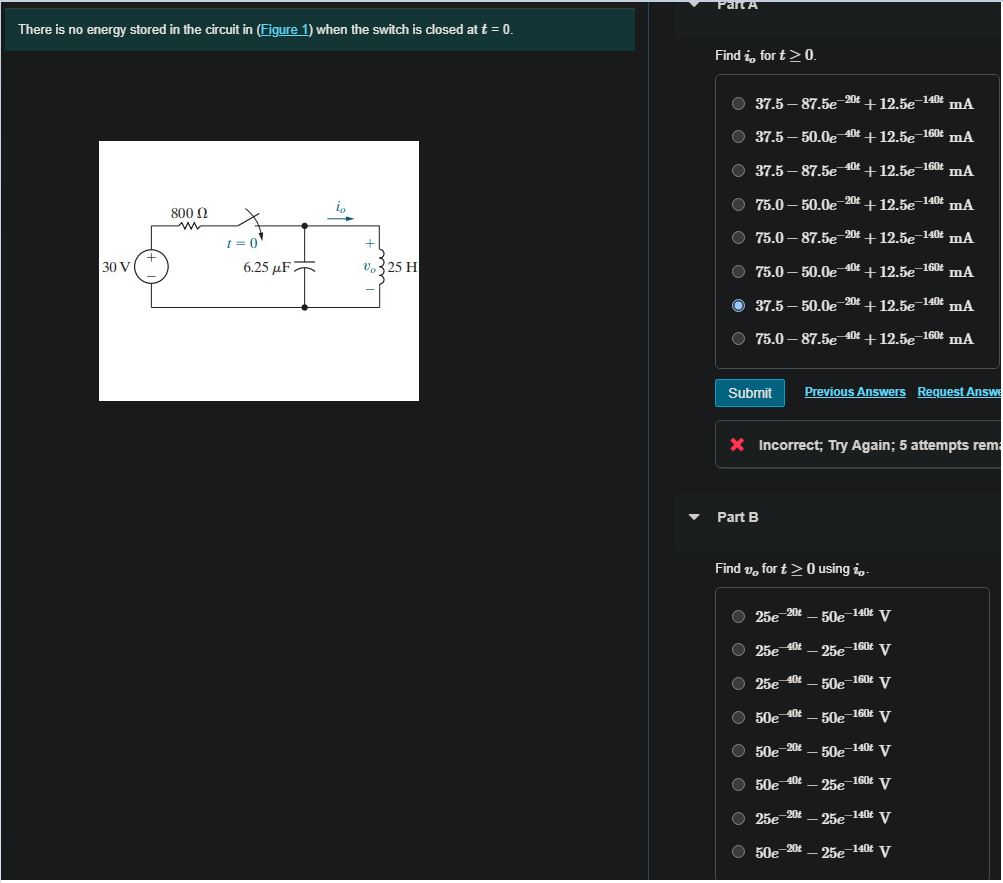1003x883 pixels.
Task: Select answer 75.0 − 87.5e−40t + 12.5e−160t mA
Action: (738, 338)
